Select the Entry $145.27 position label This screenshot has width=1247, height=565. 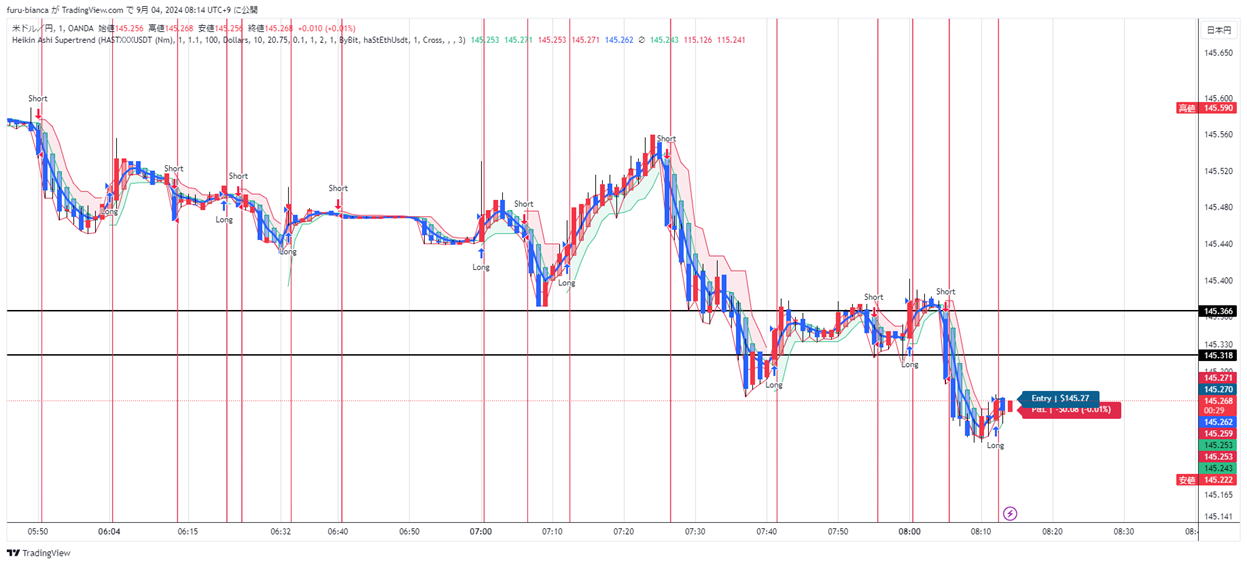coord(1059,398)
